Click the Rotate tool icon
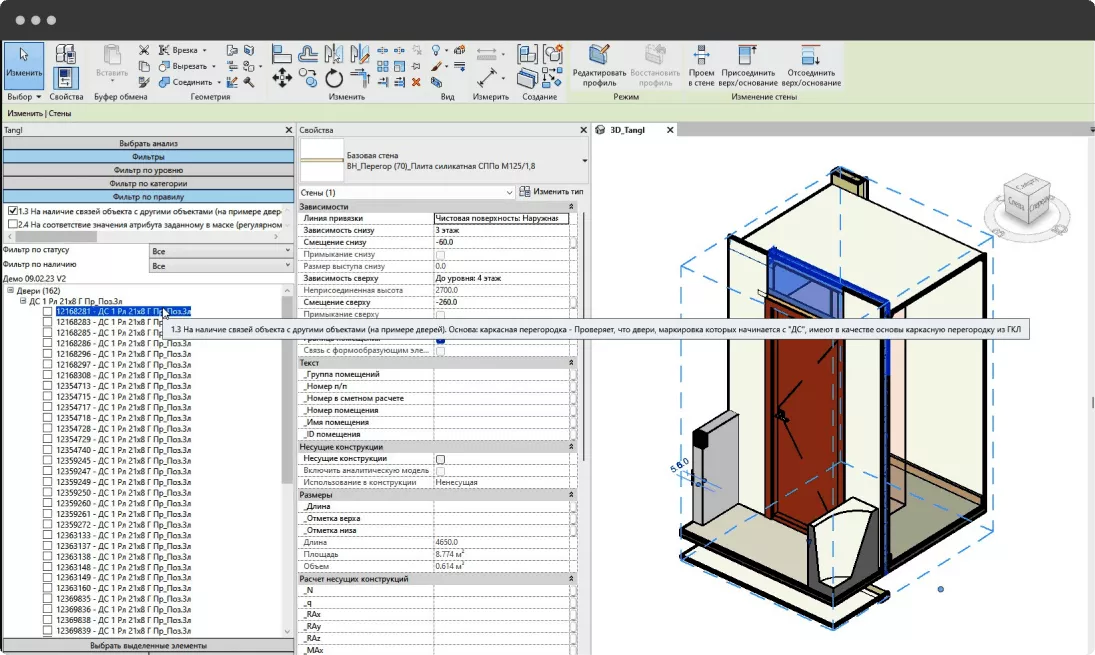Image resolution: width=1095 pixels, height=655 pixels. click(x=334, y=78)
